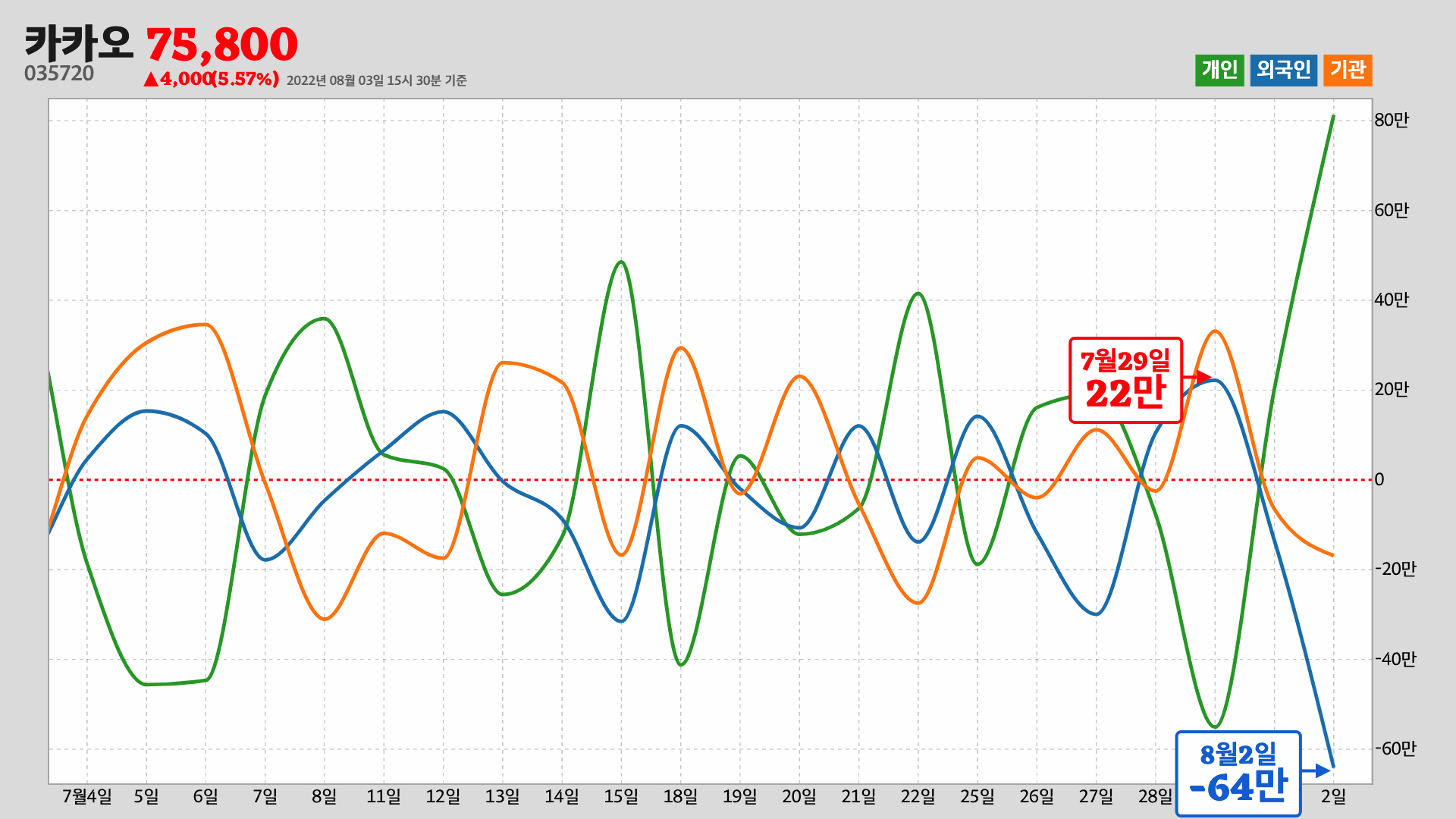Viewport: 1456px width, 819px height.
Task: Click the 2022년 08월 03일 15시 30분 기준 timestamp
Action: 377,80
